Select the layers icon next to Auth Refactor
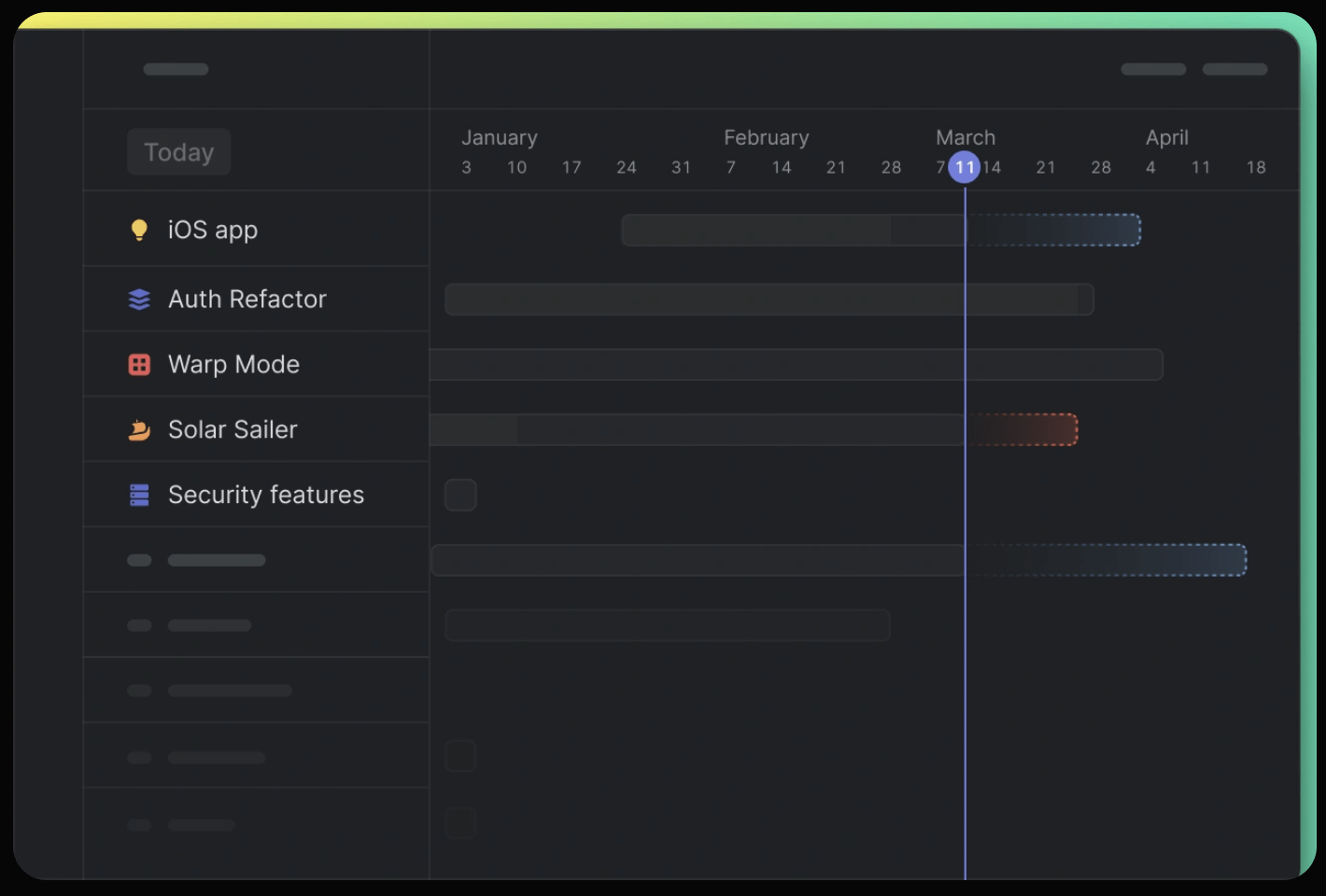Image resolution: width=1326 pixels, height=896 pixels. (x=139, y=300)
